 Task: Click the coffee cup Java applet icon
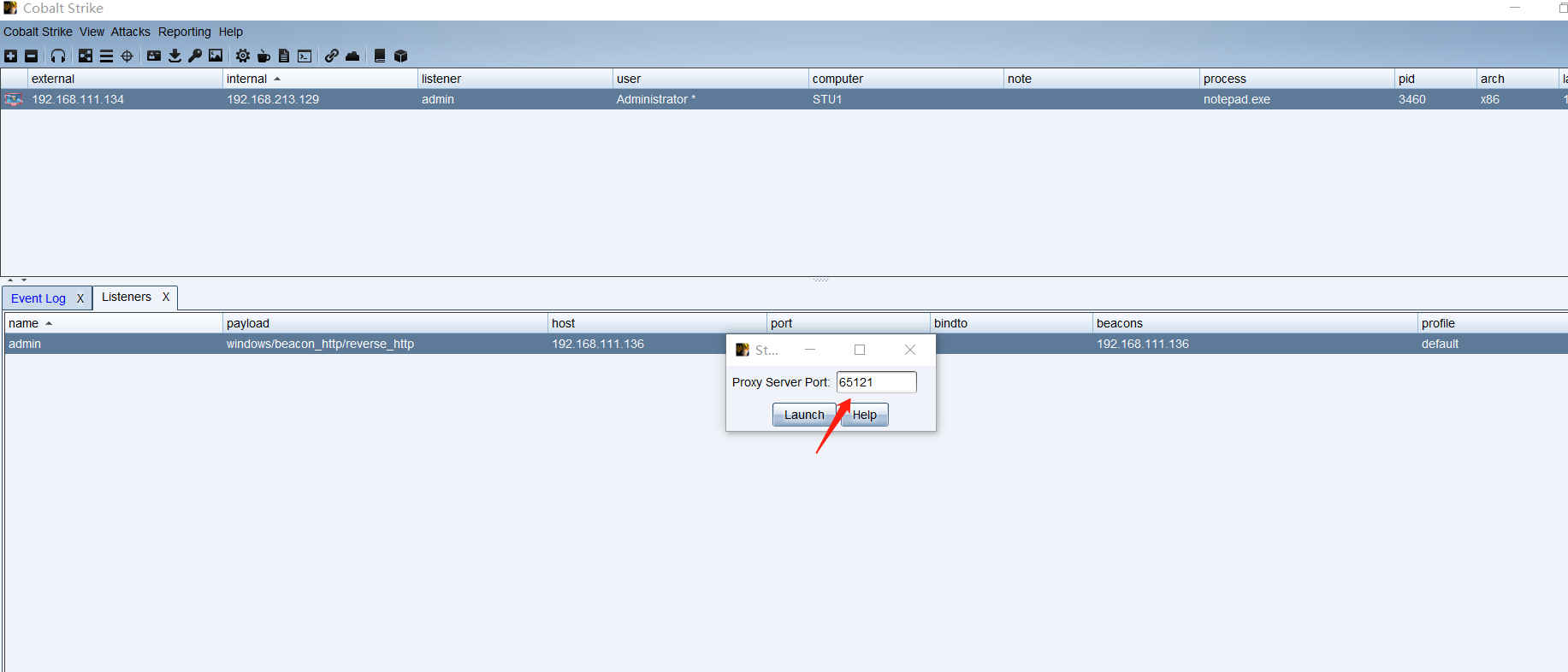coord(263,56)
